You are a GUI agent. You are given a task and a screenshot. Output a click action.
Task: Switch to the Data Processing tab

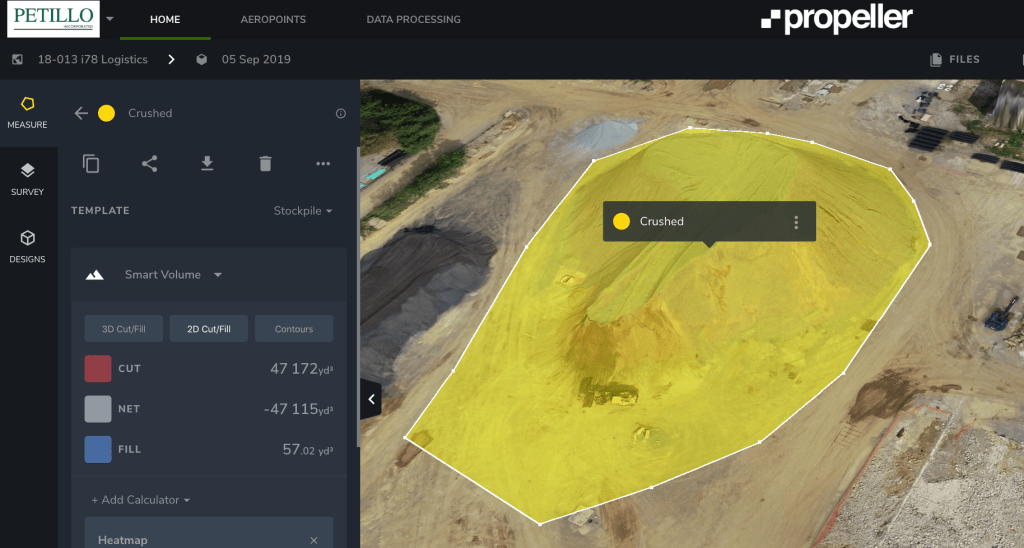[413, 19]
